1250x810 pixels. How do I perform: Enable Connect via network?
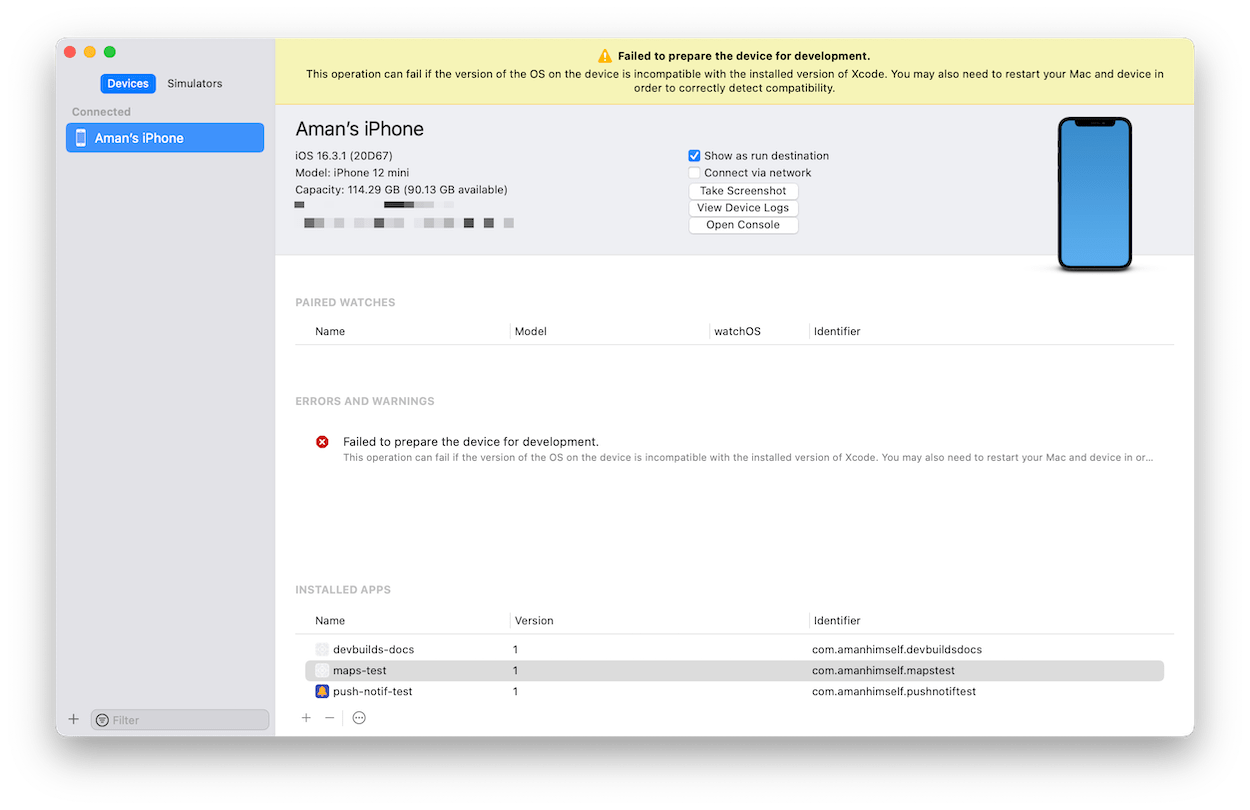coord(694,172)
